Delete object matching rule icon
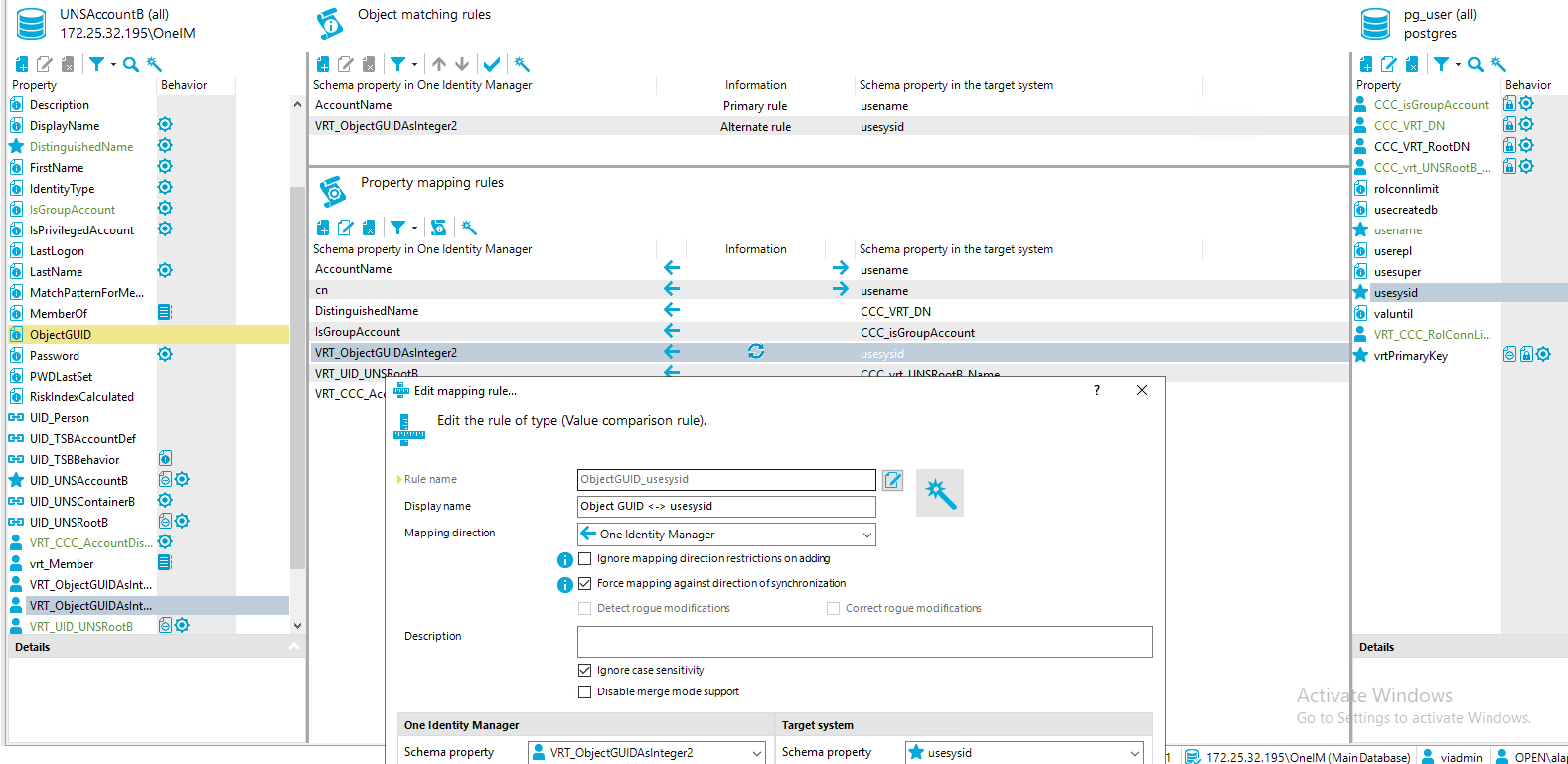The width and height of the screenshot is (1568, 764). pos(369,64)
